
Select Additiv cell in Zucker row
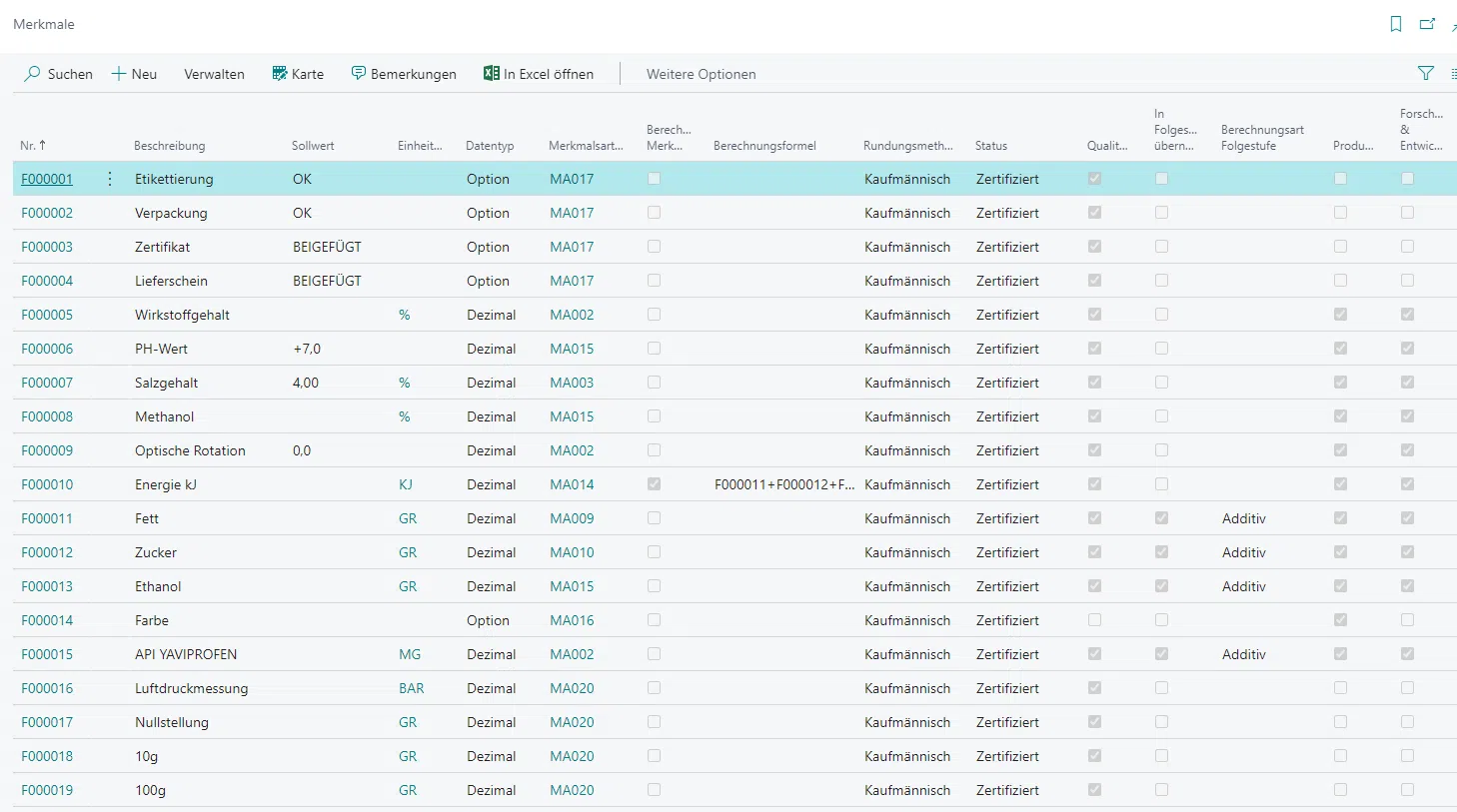[x=1244, y=552]
